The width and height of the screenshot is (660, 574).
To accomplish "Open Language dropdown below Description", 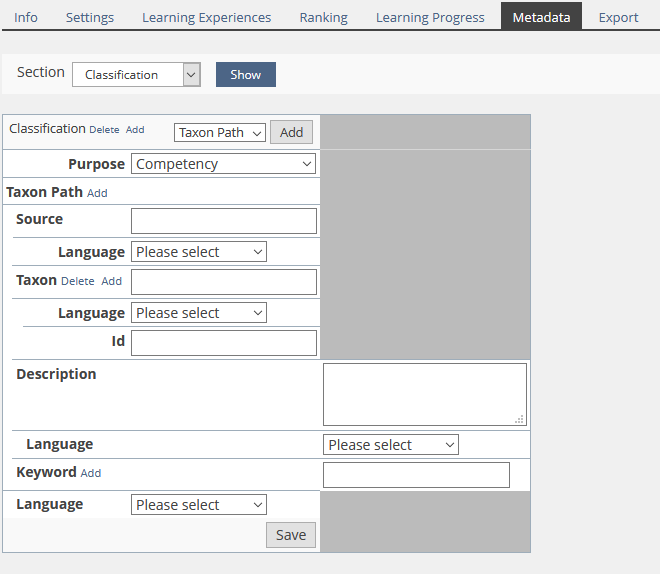I will pyautogui.click(x=390, y=445).
